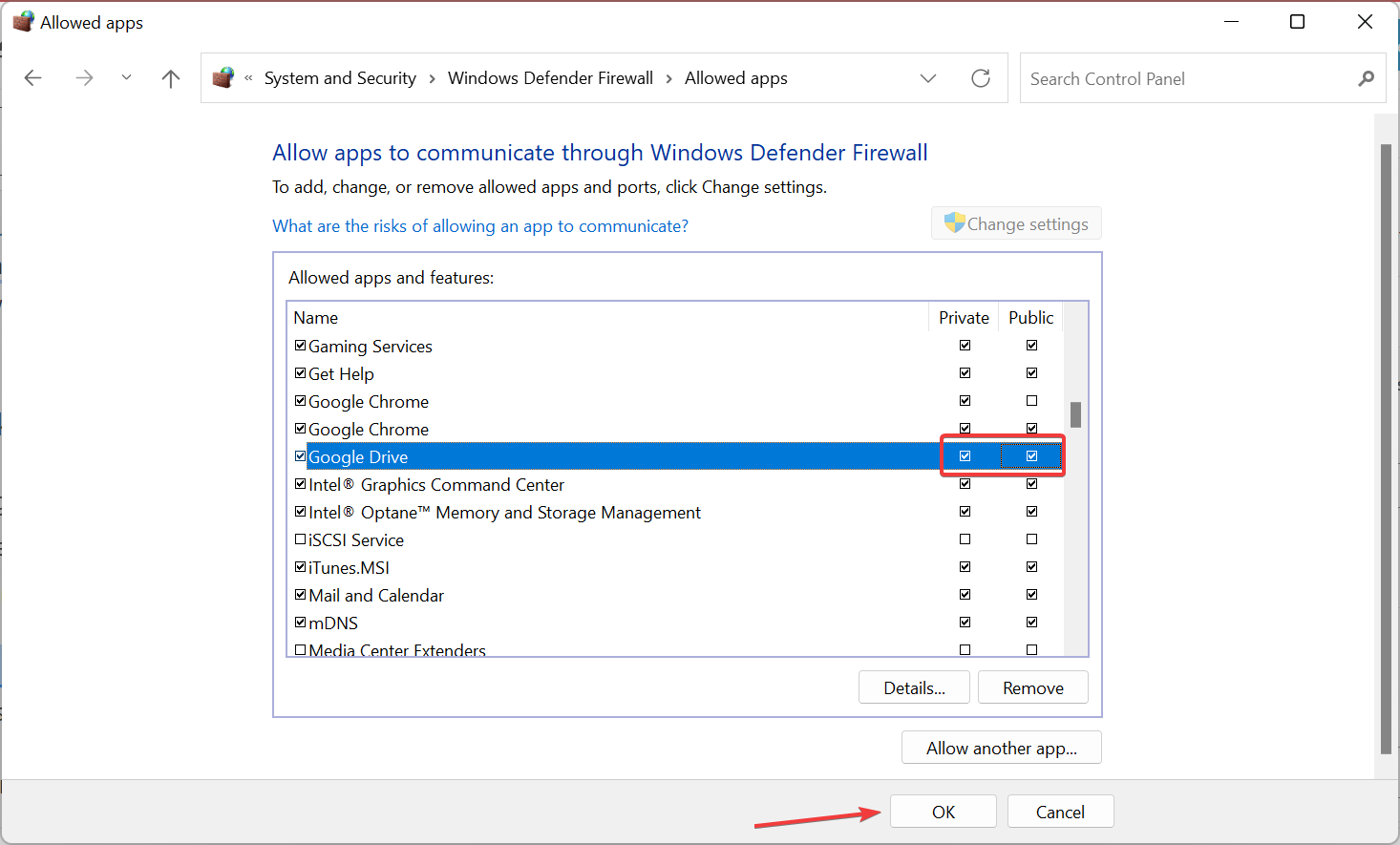Click the window's main vertical scrollbar

(x=1386, y=449)
